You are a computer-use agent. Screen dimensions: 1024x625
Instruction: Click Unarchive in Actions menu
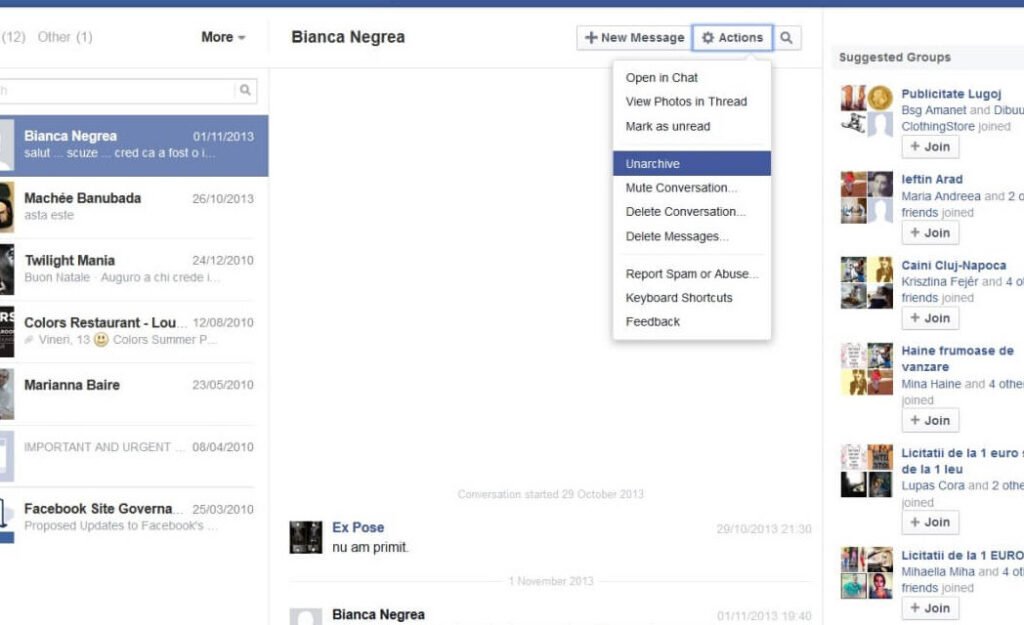coord(692,164)
